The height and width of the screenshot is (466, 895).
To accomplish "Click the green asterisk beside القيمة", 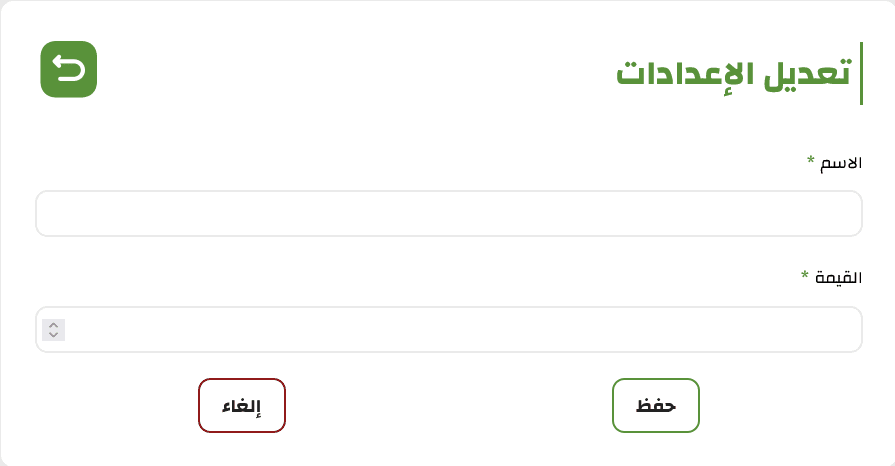I will 805,275.
